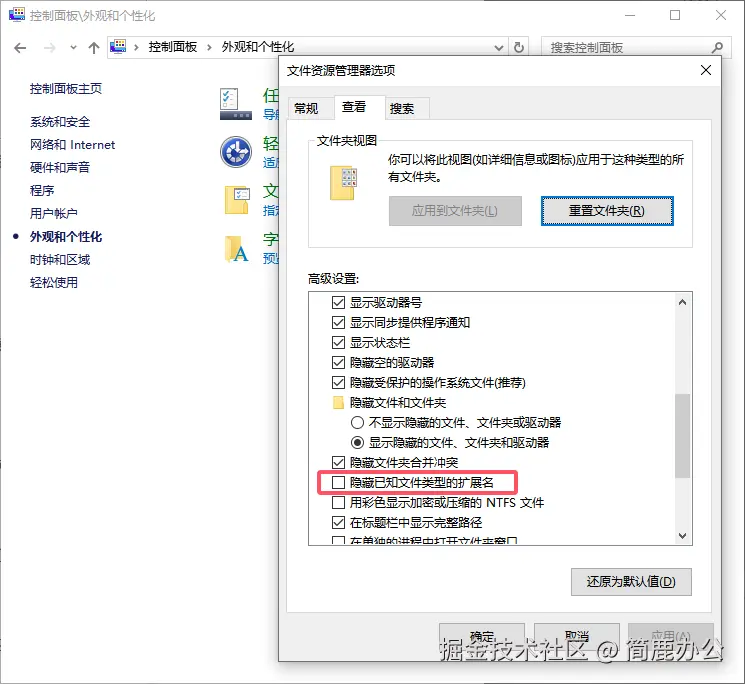Click the advanced settings scrollbar thumb
The width and height of the screenshot is (745, 684).
click(x=682, y=436)
